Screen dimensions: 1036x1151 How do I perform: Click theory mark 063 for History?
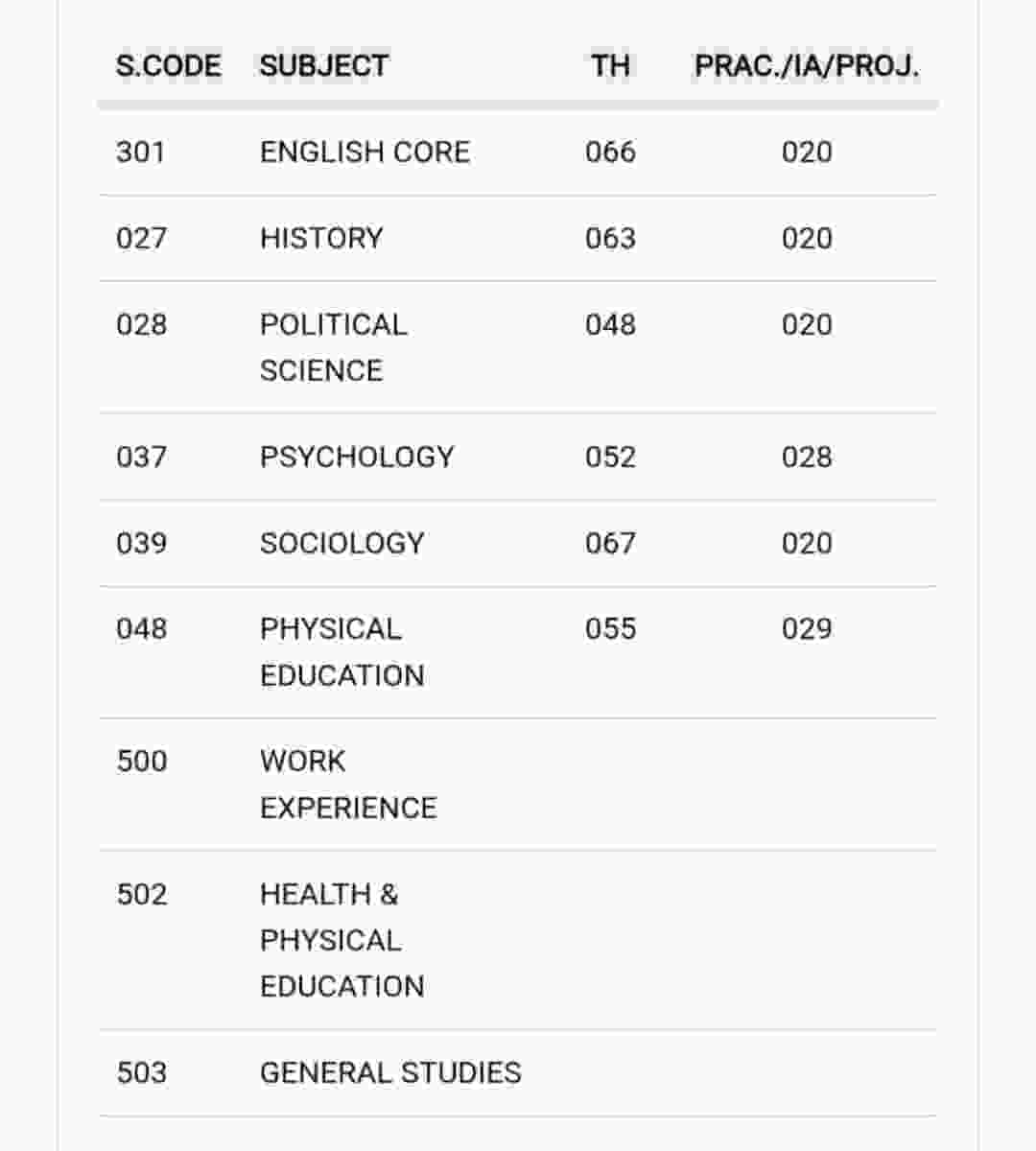[x=610, y=238]
